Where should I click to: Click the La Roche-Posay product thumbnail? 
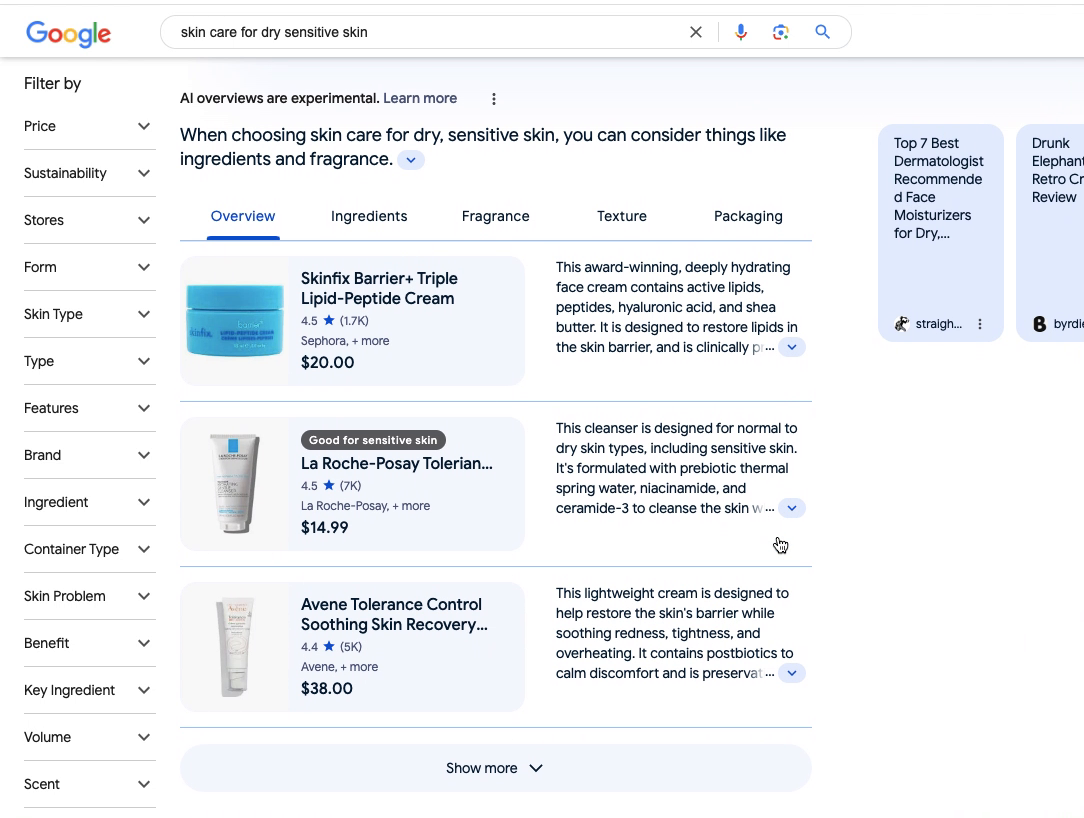pos(234,484)
